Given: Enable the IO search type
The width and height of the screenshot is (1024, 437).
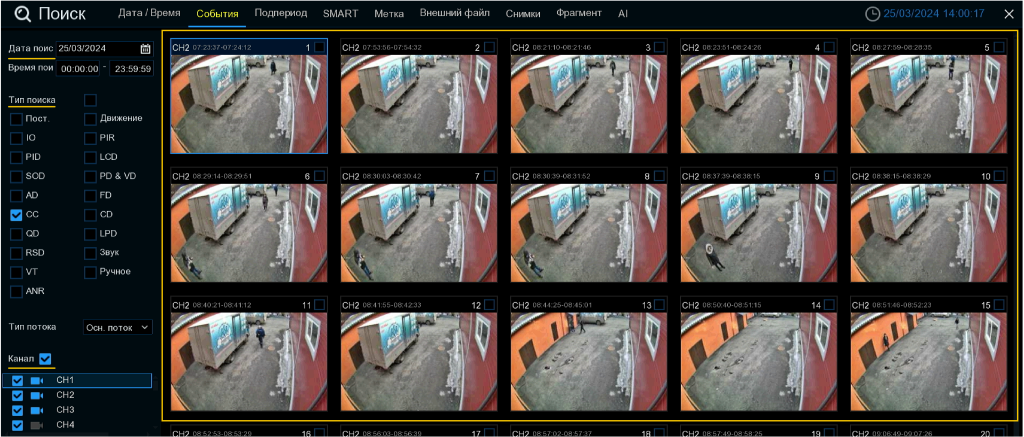Looking at the screenshot, I should (16, 138).
